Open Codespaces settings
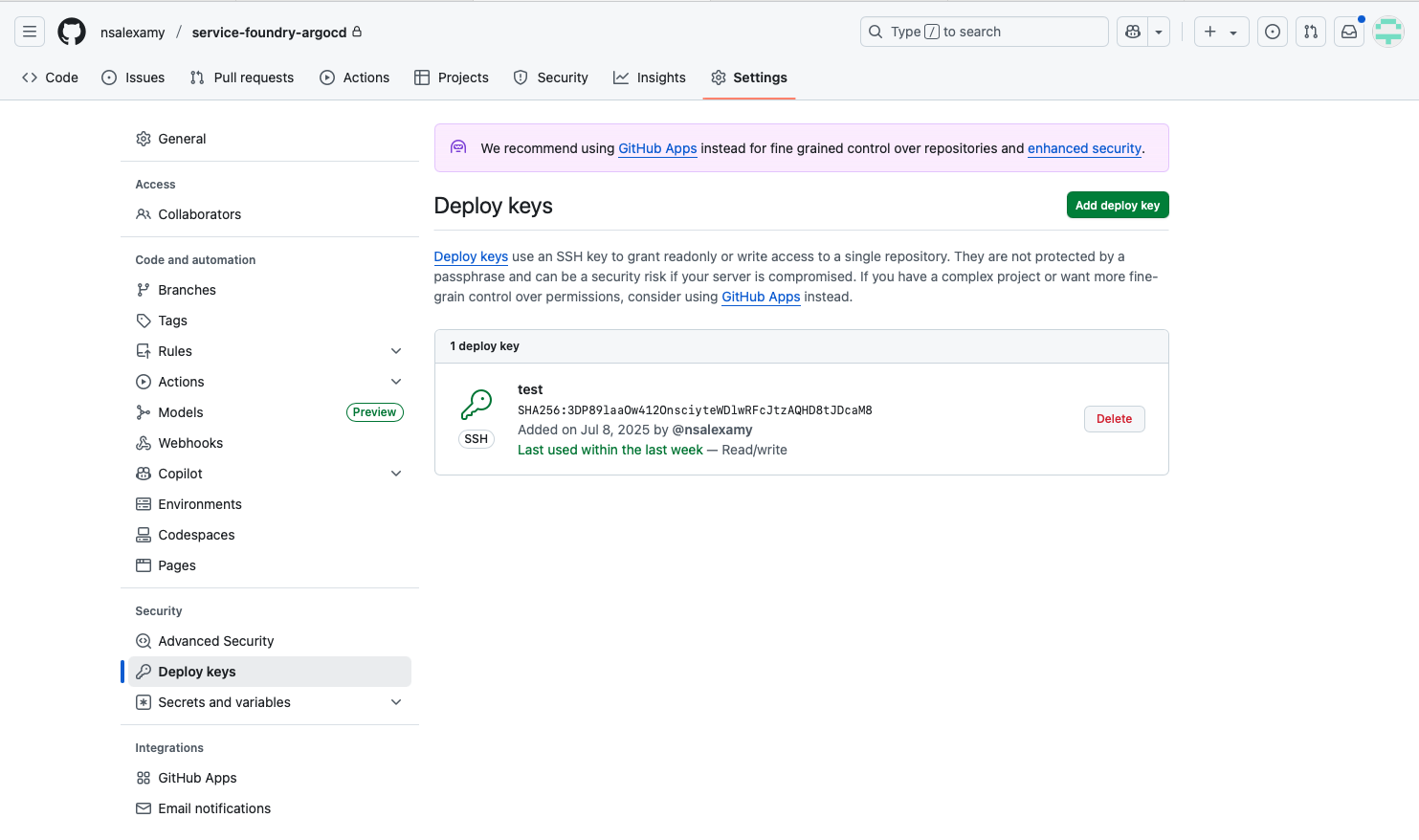Screen dimensions: 1419x840 pos(270,535)
